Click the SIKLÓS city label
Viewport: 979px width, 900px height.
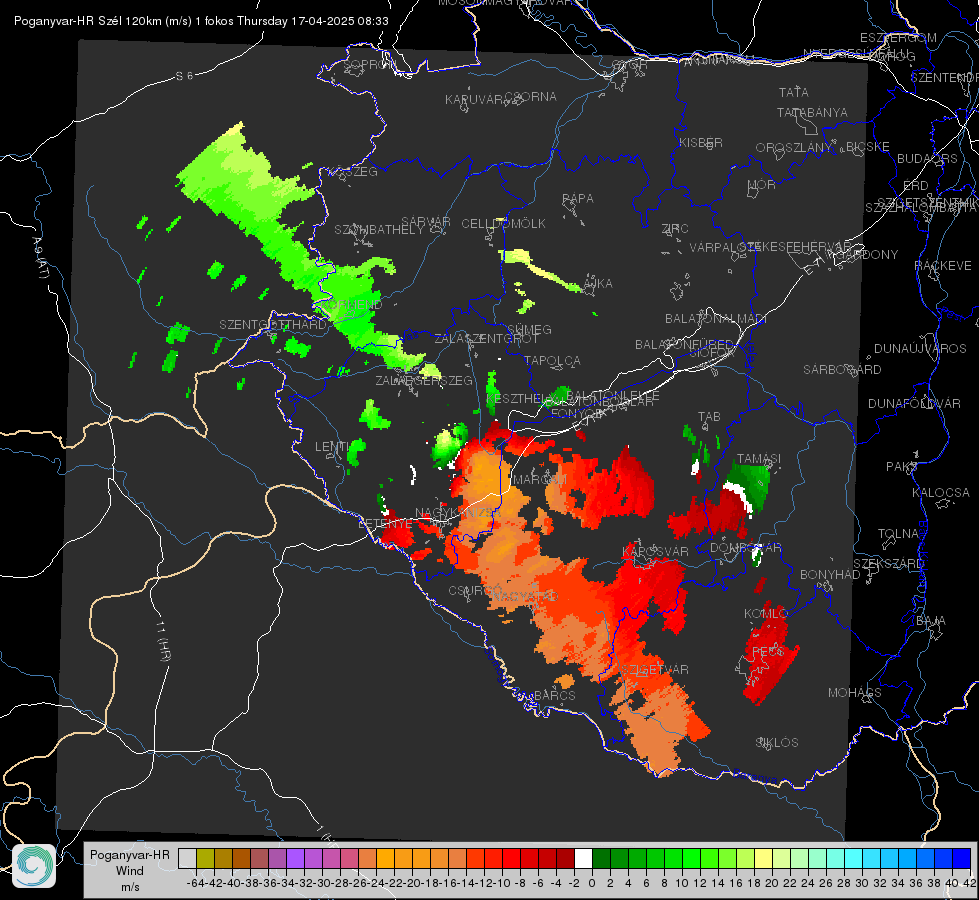777,743
